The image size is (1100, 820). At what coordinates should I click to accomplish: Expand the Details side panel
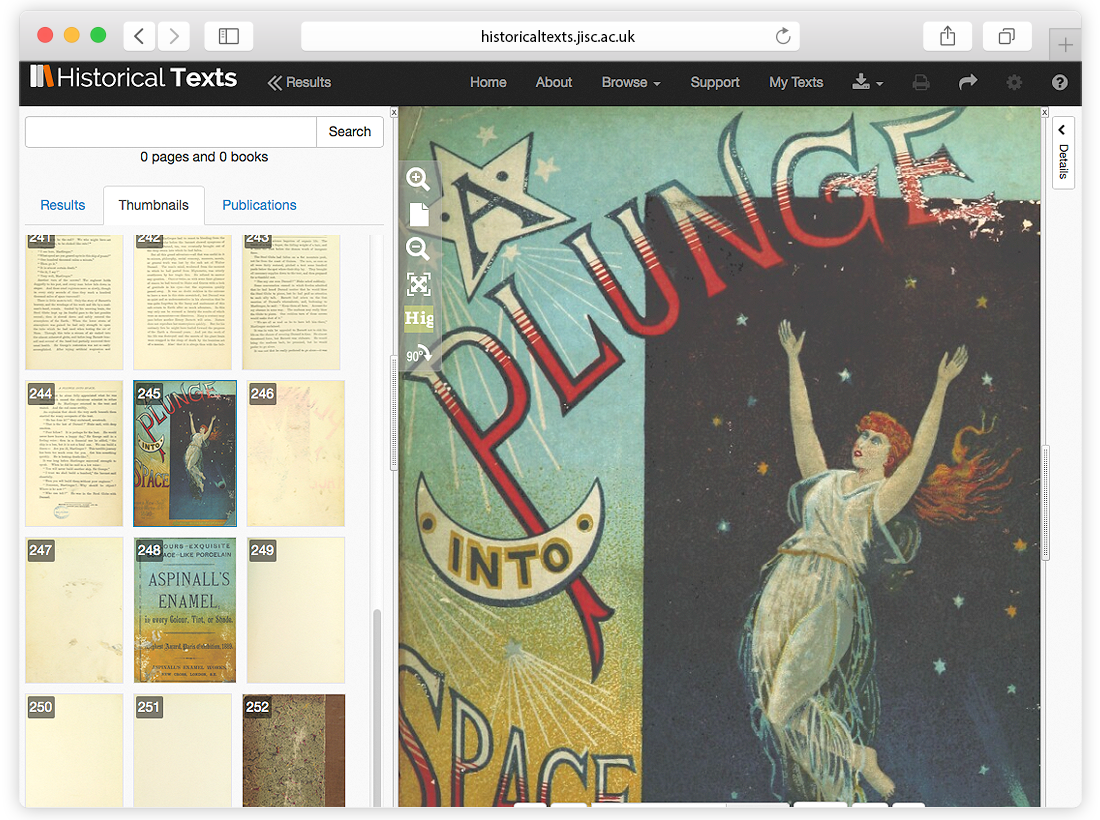(1063, 152)
